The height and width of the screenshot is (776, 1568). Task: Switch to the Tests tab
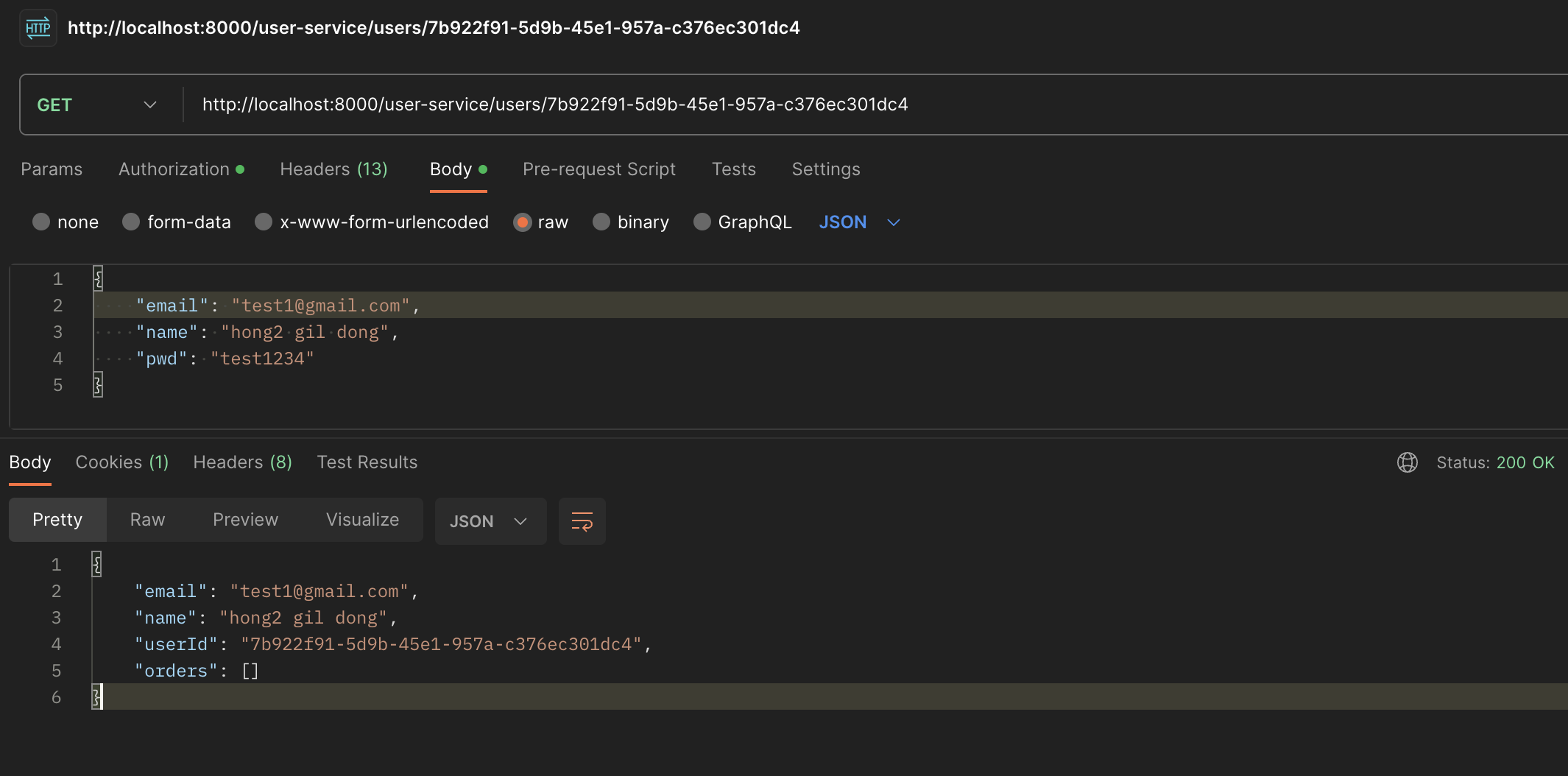[733, 169]
